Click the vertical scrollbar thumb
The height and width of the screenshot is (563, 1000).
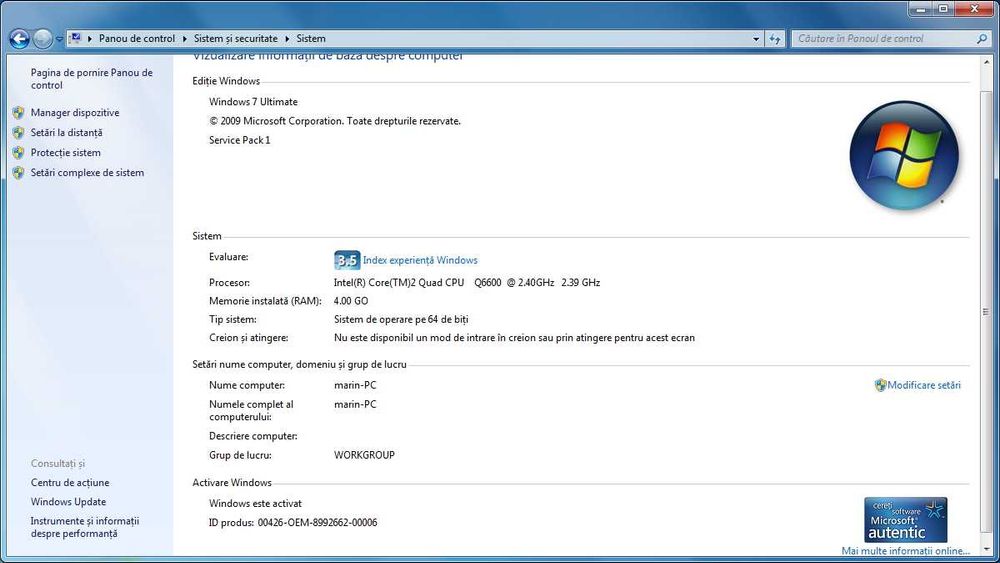click(986, 311)
